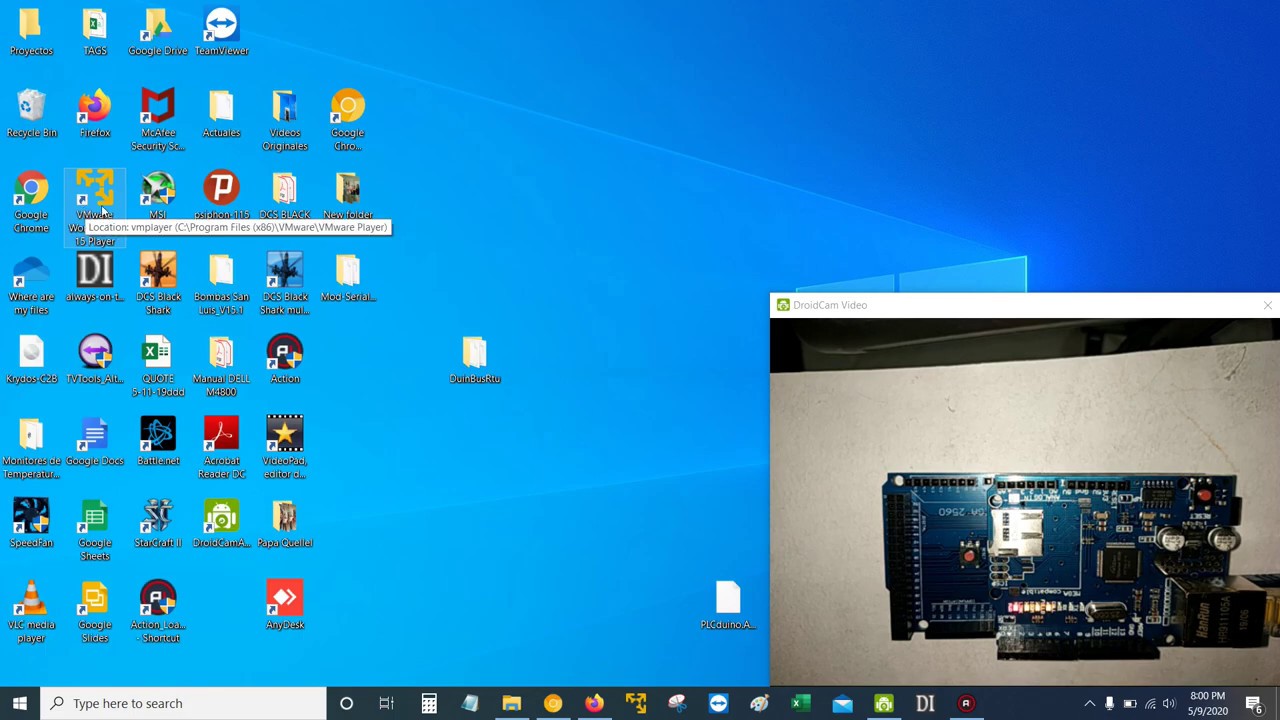Select the DCS BLACK archive icon
The height and width of the screenshot is (720, 1280).
tap(285, 196)
